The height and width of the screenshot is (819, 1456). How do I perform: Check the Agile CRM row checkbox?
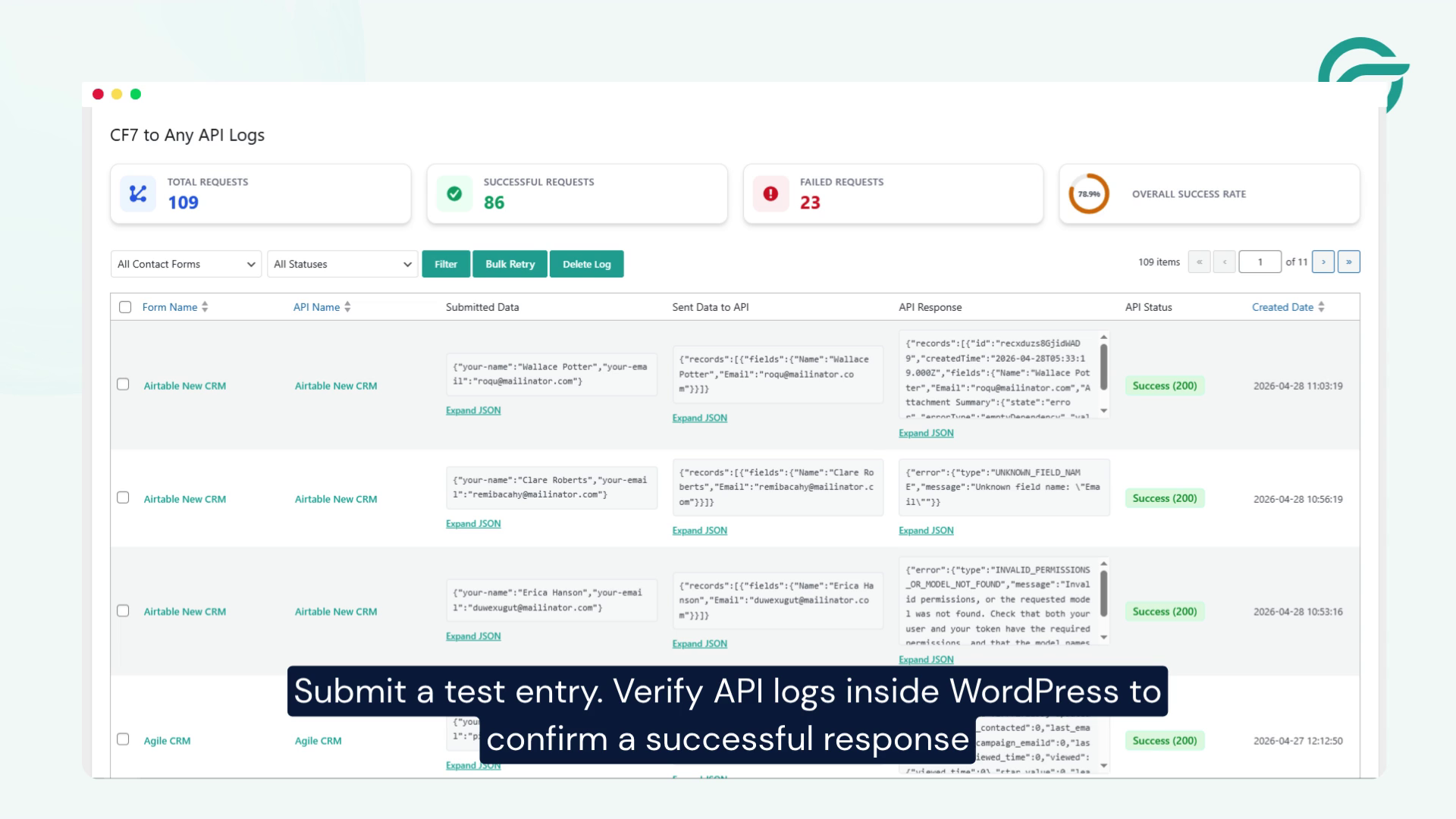click(x=123, y=739)
